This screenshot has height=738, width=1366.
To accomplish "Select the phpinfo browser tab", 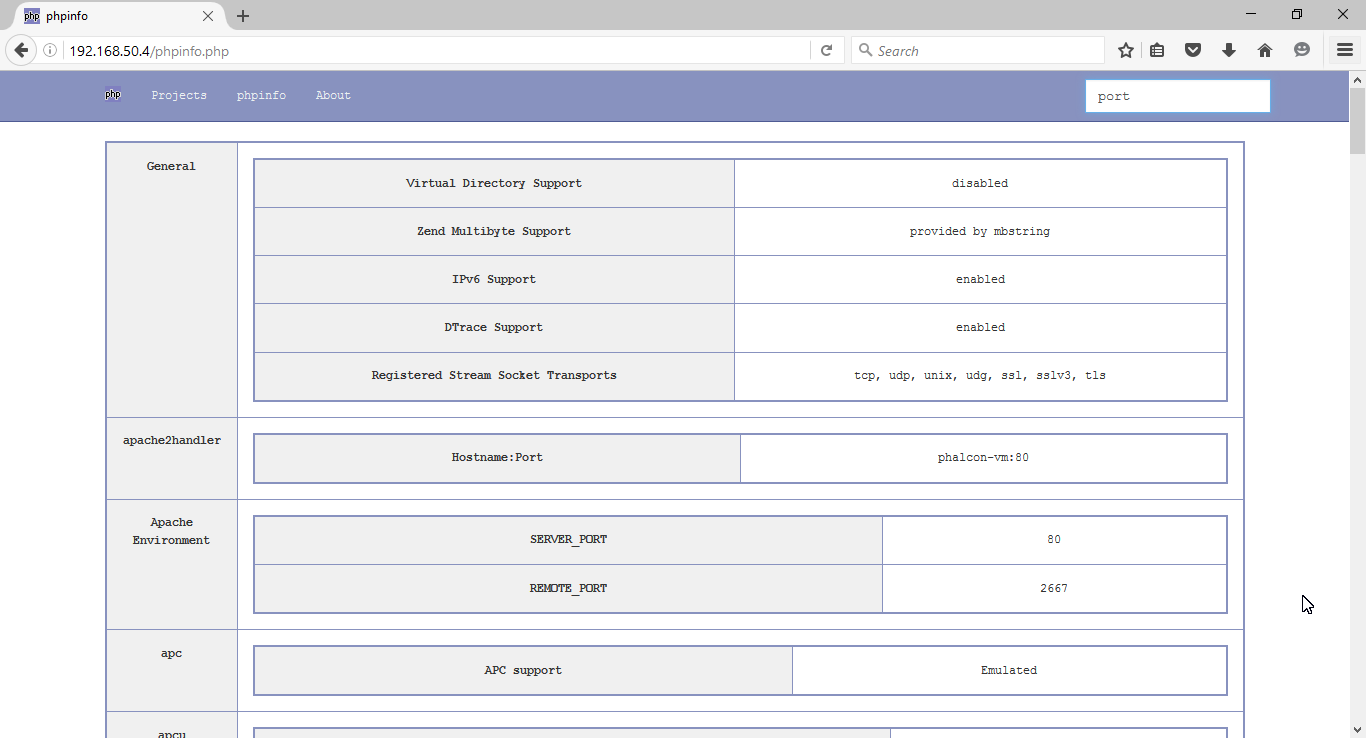I will [120, 16].
